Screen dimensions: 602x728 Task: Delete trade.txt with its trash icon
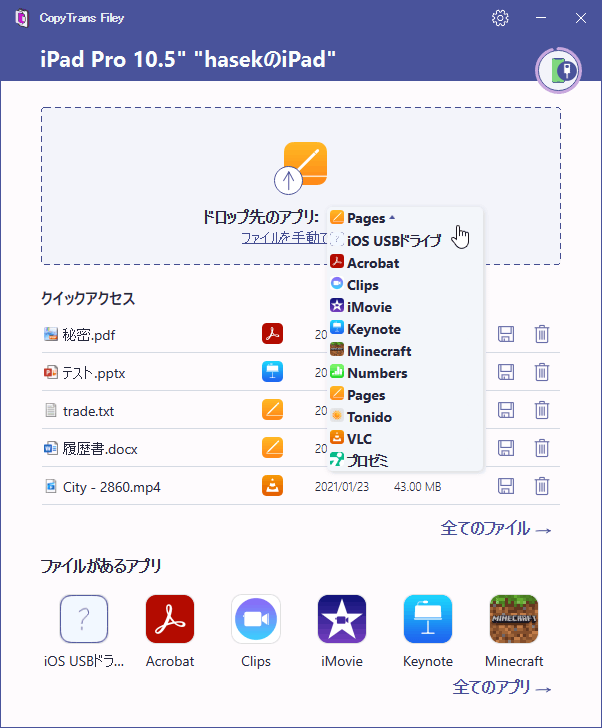542,410
